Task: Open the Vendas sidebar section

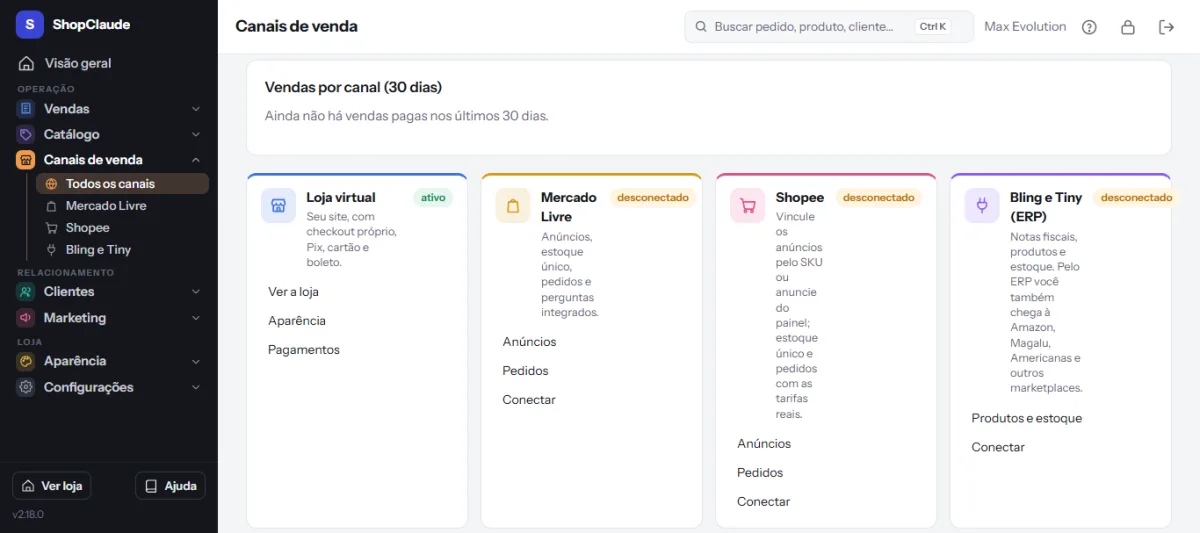Action: click(x=109, y=109)
